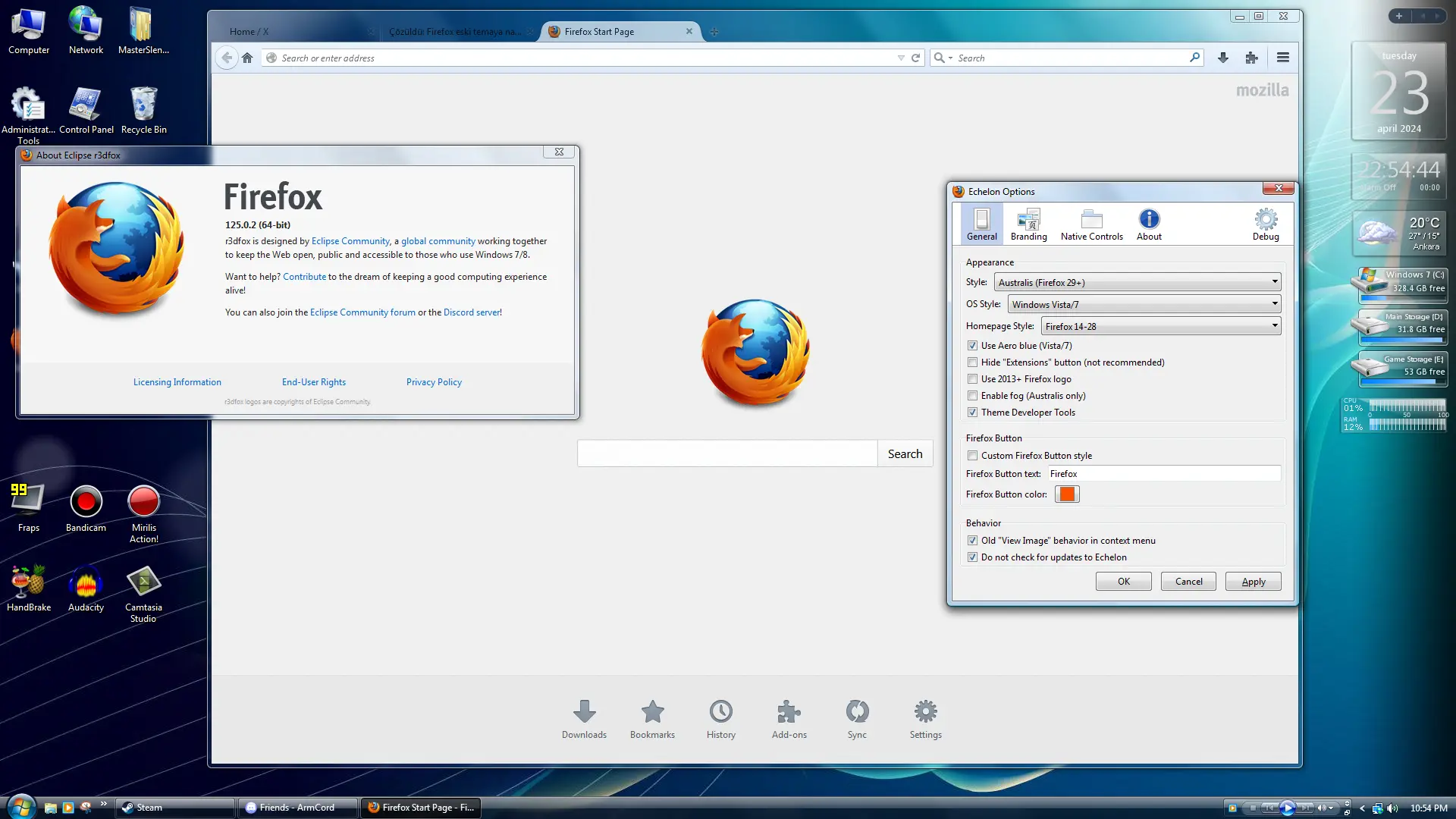Switch to the General tab in Echelon Options

click(x=982, y=224)
